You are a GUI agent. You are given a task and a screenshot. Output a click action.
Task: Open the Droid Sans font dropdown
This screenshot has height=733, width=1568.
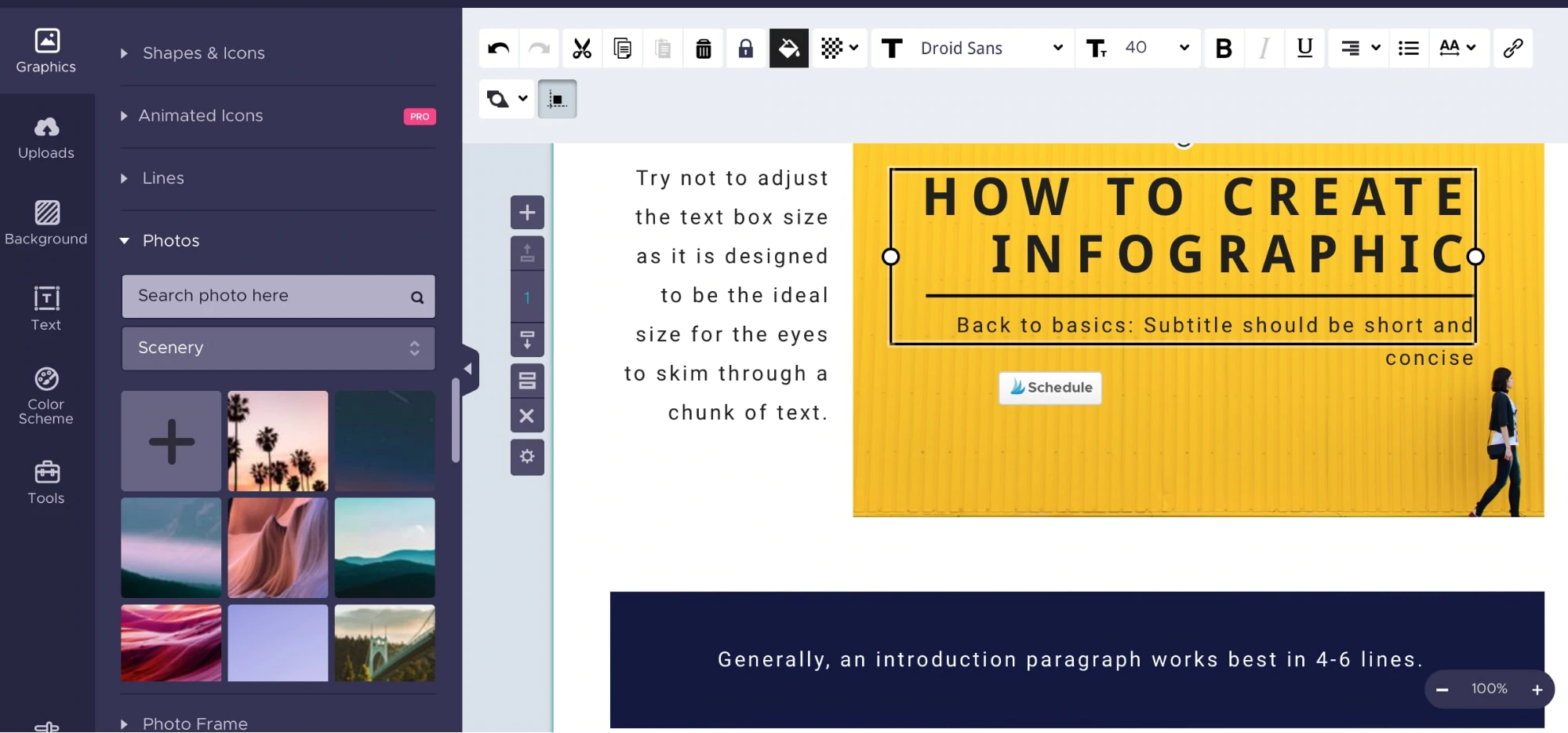990,49
